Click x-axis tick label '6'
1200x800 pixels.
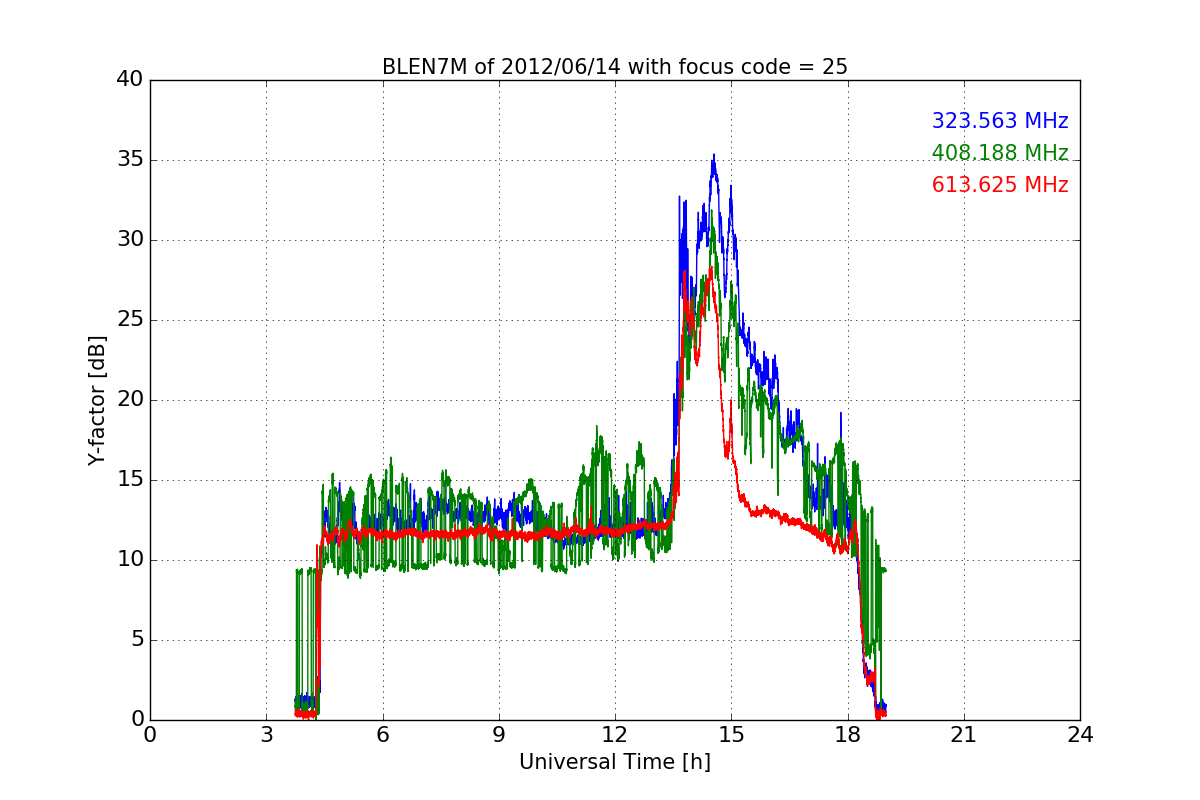pos(383,734)
